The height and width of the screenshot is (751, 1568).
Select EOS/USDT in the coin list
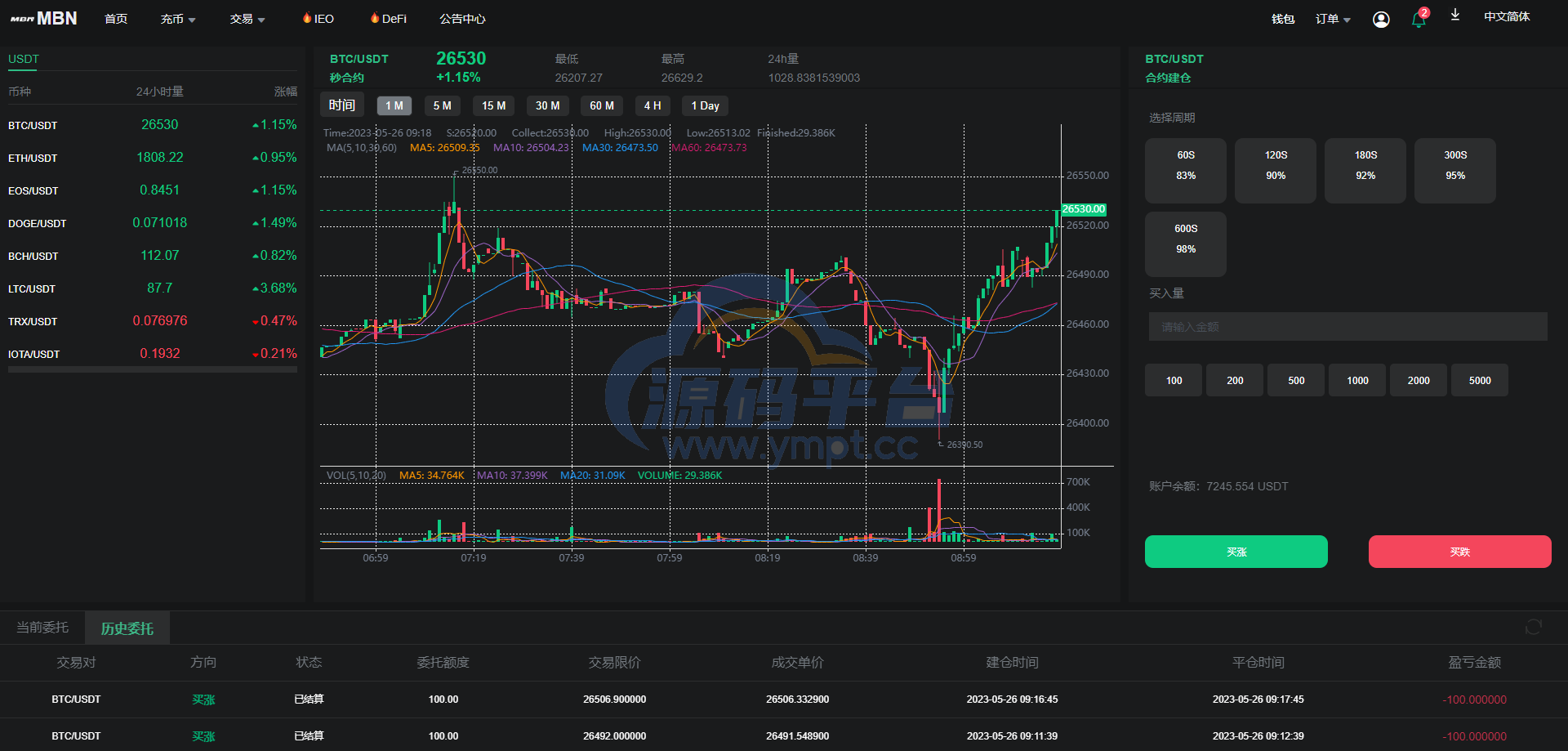[x=153, y=190]
